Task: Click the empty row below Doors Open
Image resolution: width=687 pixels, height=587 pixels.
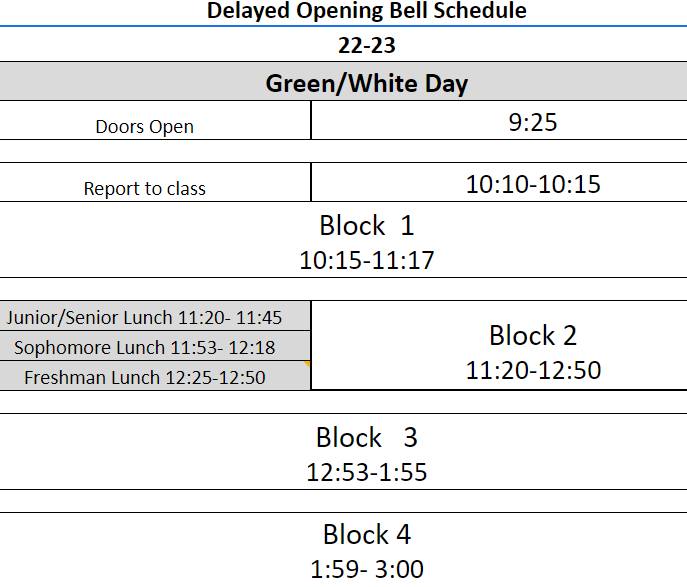Action: (344, 152)
